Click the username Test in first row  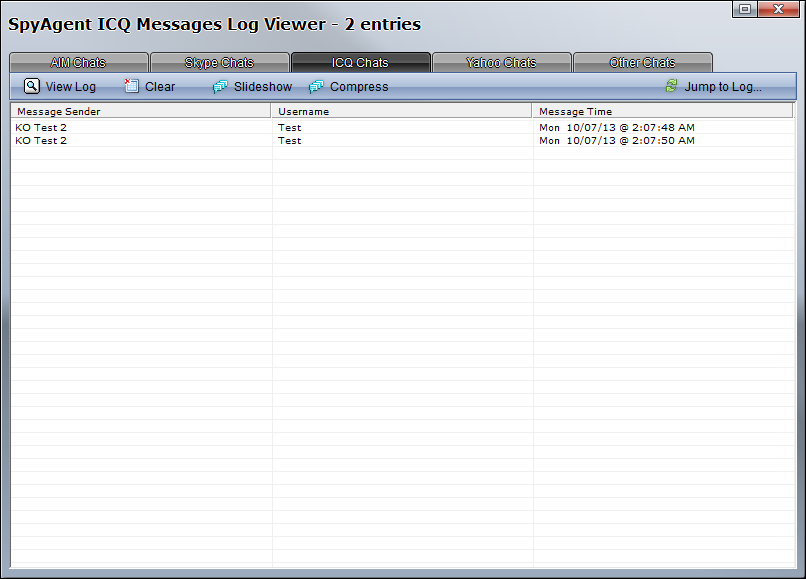click(290, 128)
